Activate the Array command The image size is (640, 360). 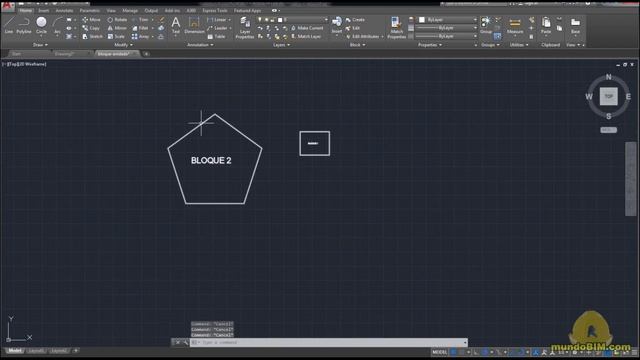(140, 36)
